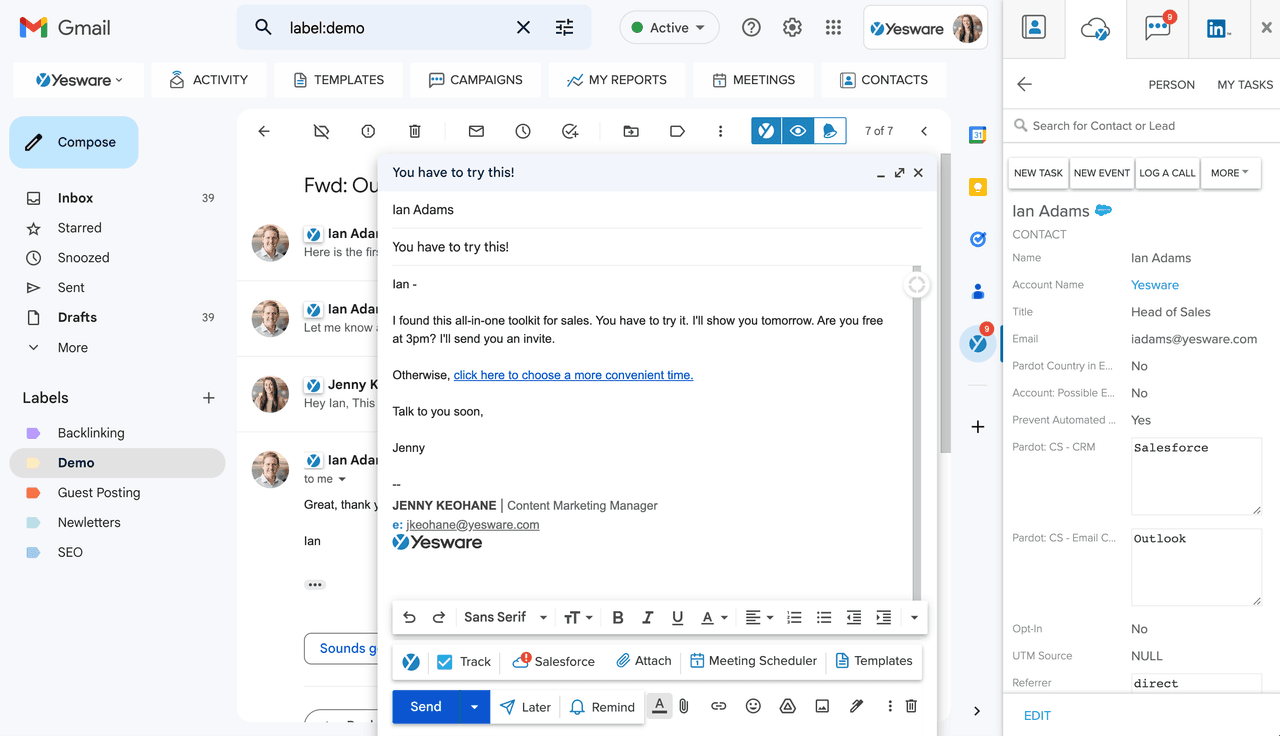
Task: Click the Yesware logo icon in compose toolbar
Action: (x=411, y=662)
